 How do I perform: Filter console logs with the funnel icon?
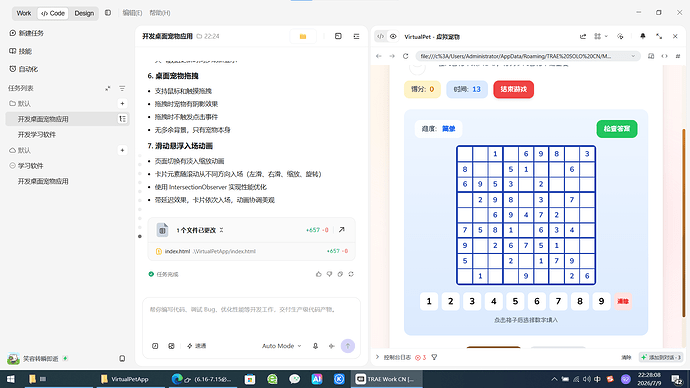[x=434, y=358]
